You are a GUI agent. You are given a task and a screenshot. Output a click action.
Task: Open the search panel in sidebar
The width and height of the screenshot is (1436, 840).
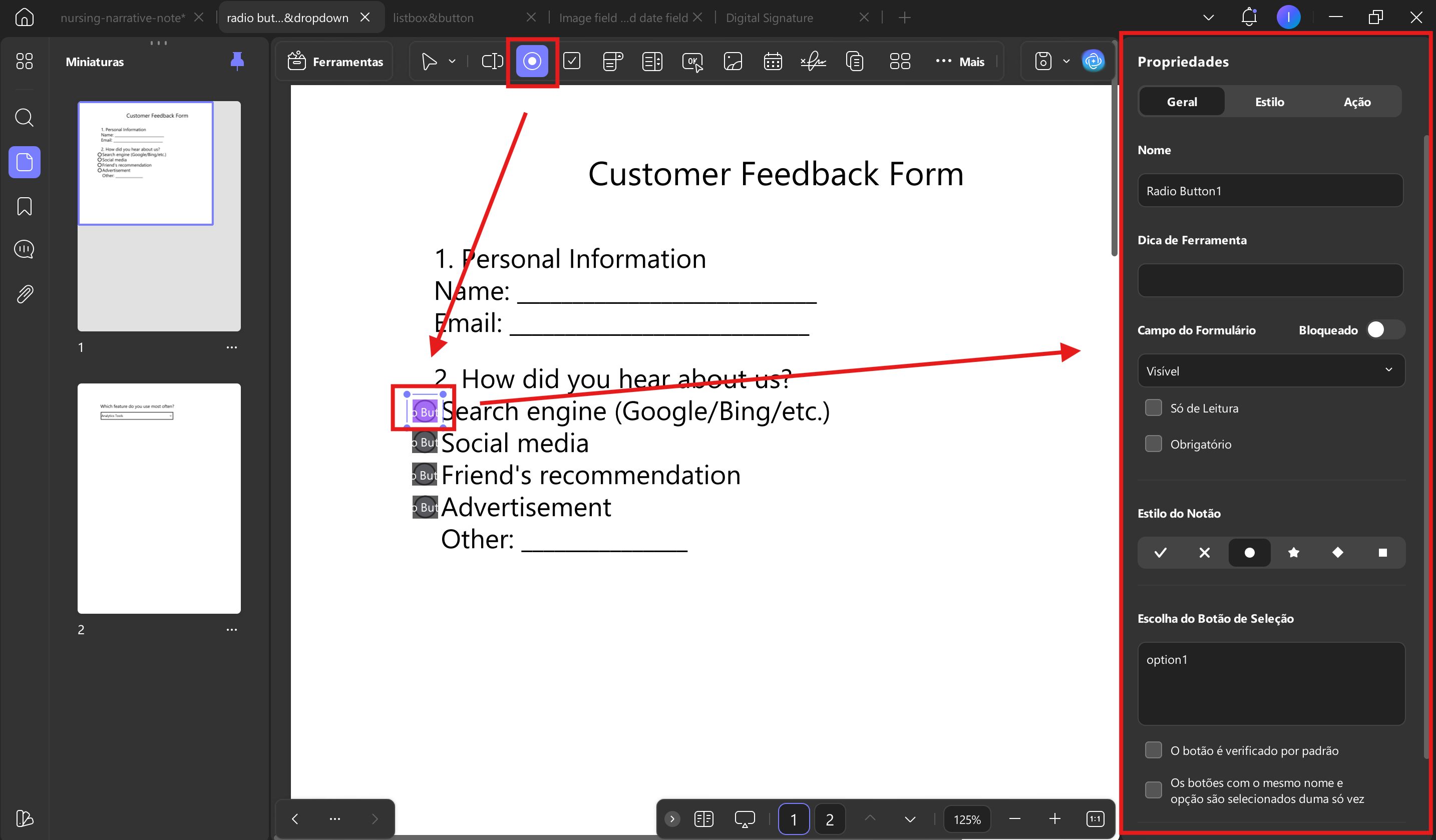pos(24,118)
